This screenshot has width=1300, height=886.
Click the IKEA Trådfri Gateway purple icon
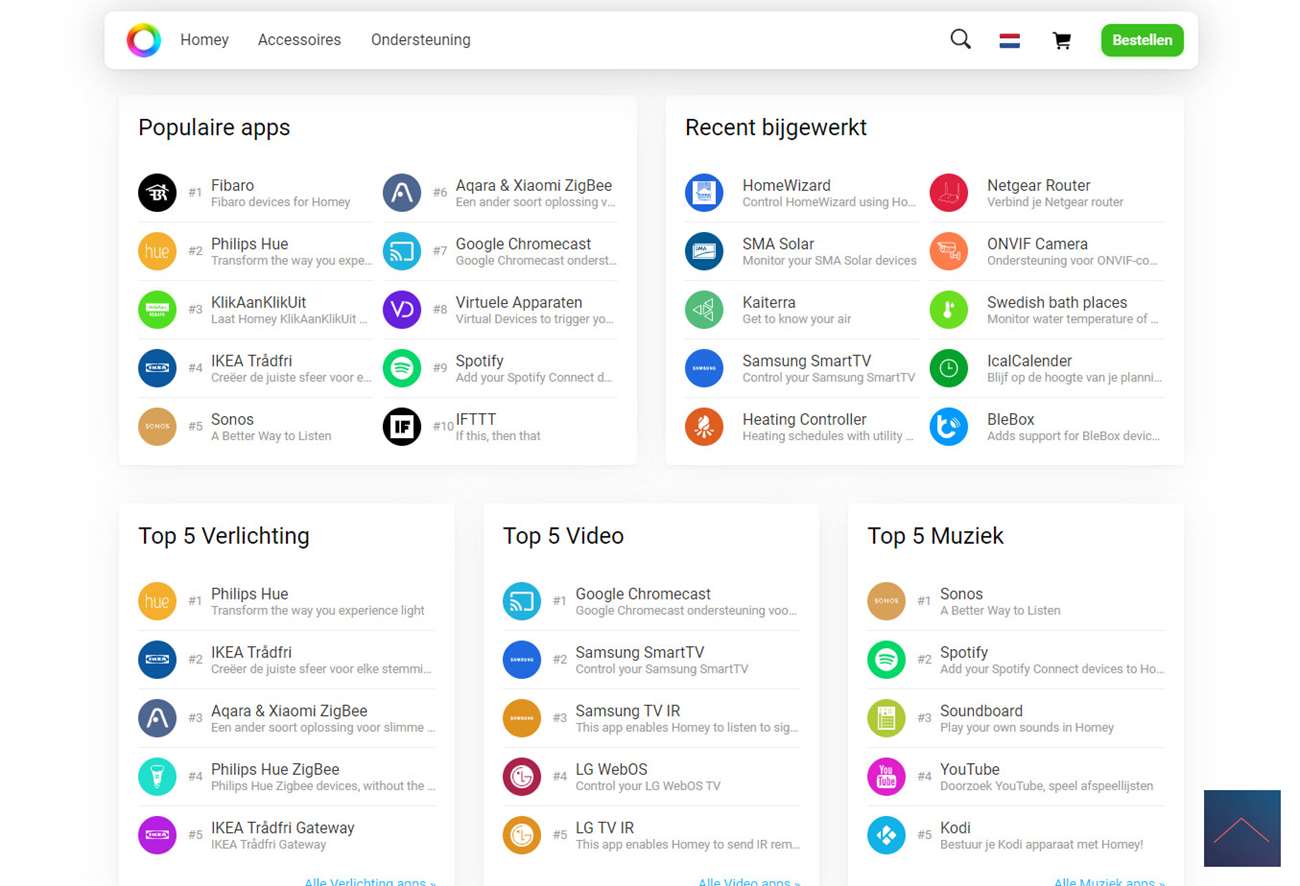click(157, 835)
